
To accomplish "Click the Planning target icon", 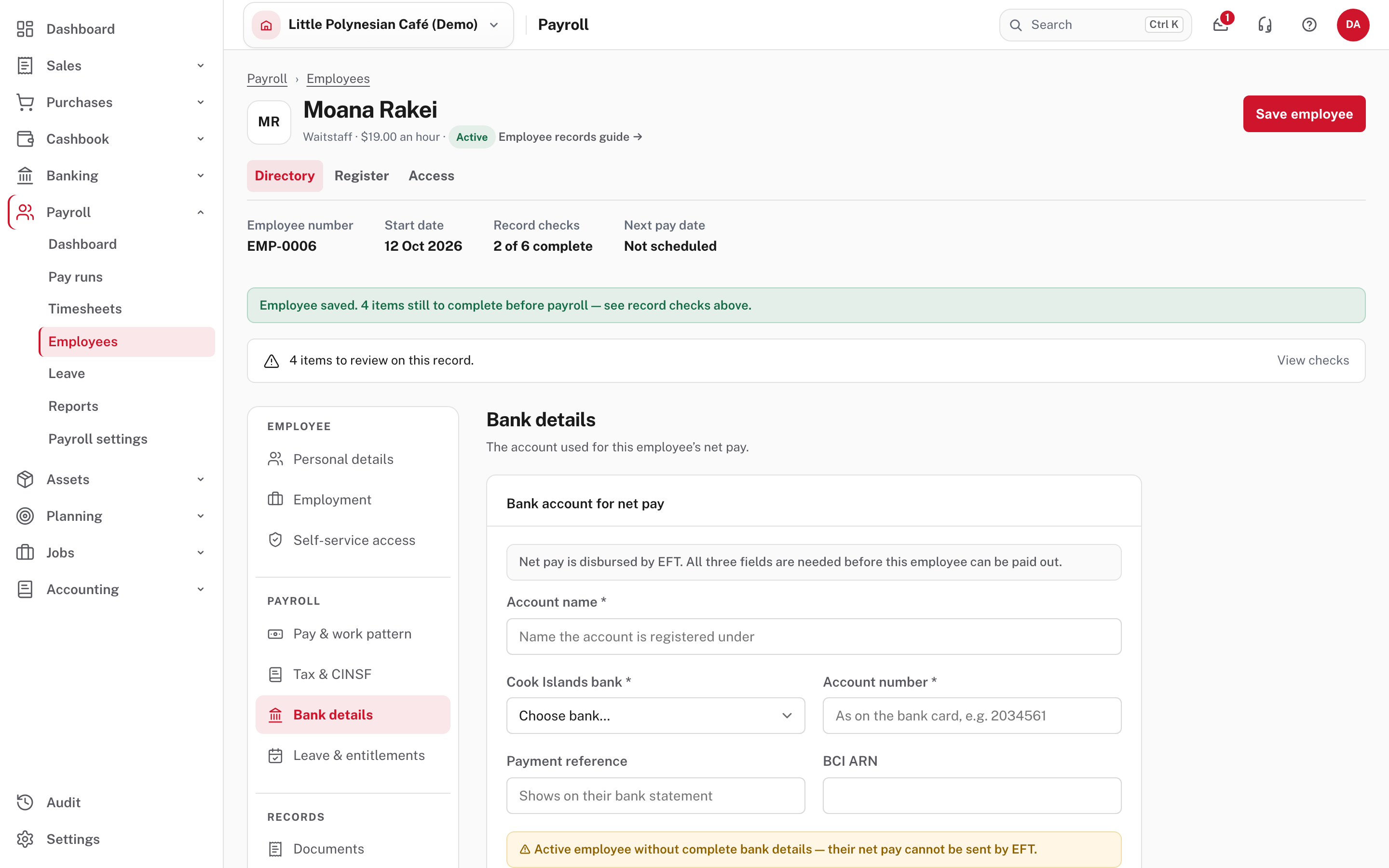I will 25,516.
